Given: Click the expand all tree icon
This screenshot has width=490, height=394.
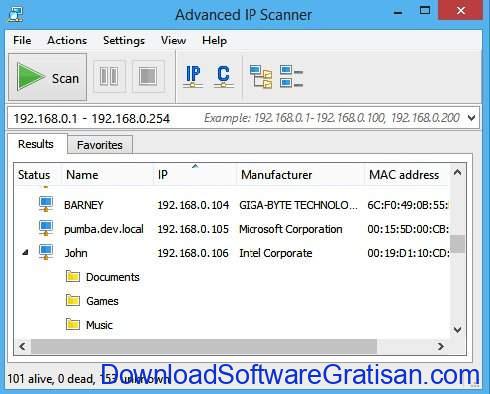Looking at the screenshot, I should point(261,77).
